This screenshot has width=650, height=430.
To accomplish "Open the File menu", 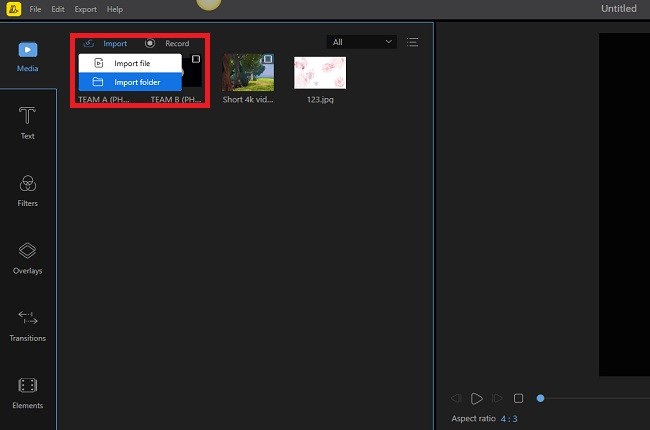I will pos(35,9).
